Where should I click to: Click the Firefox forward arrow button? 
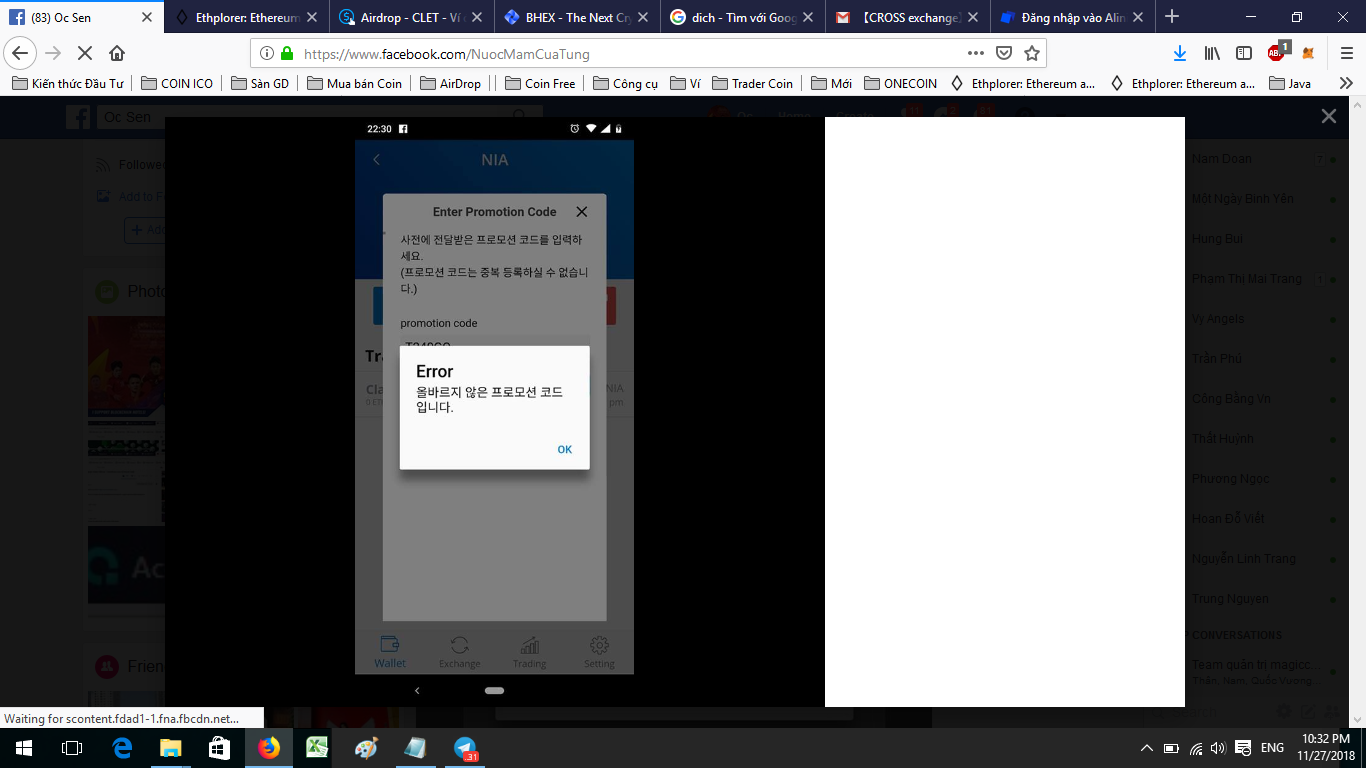pos(54,53)
